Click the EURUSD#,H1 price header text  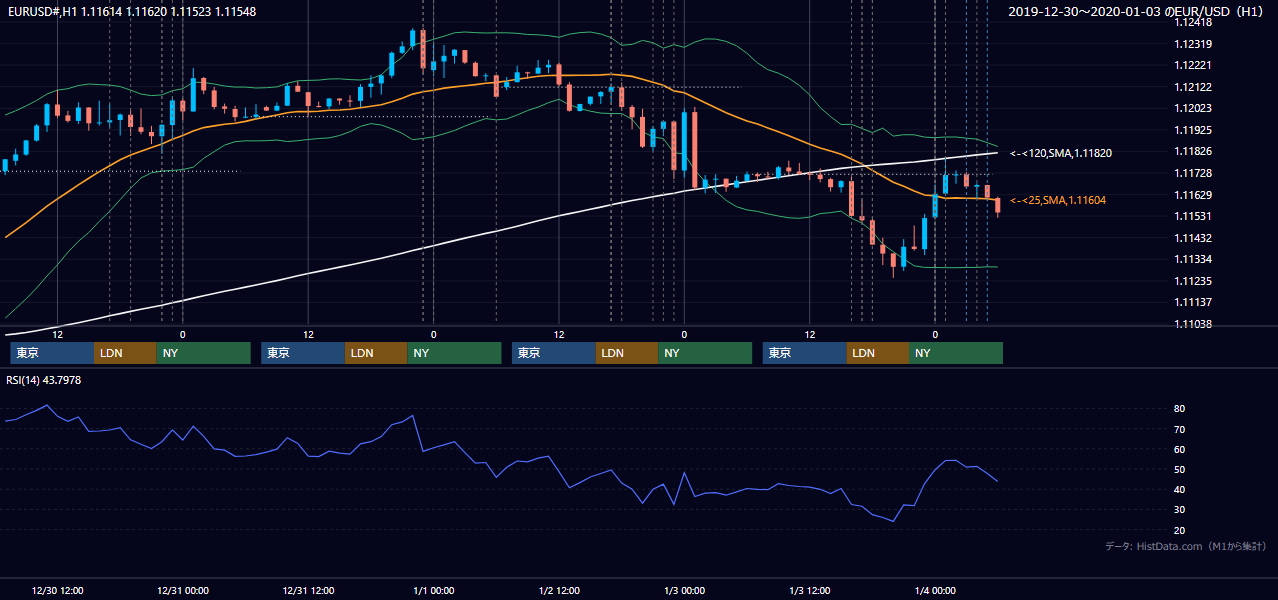click(130, 11)
